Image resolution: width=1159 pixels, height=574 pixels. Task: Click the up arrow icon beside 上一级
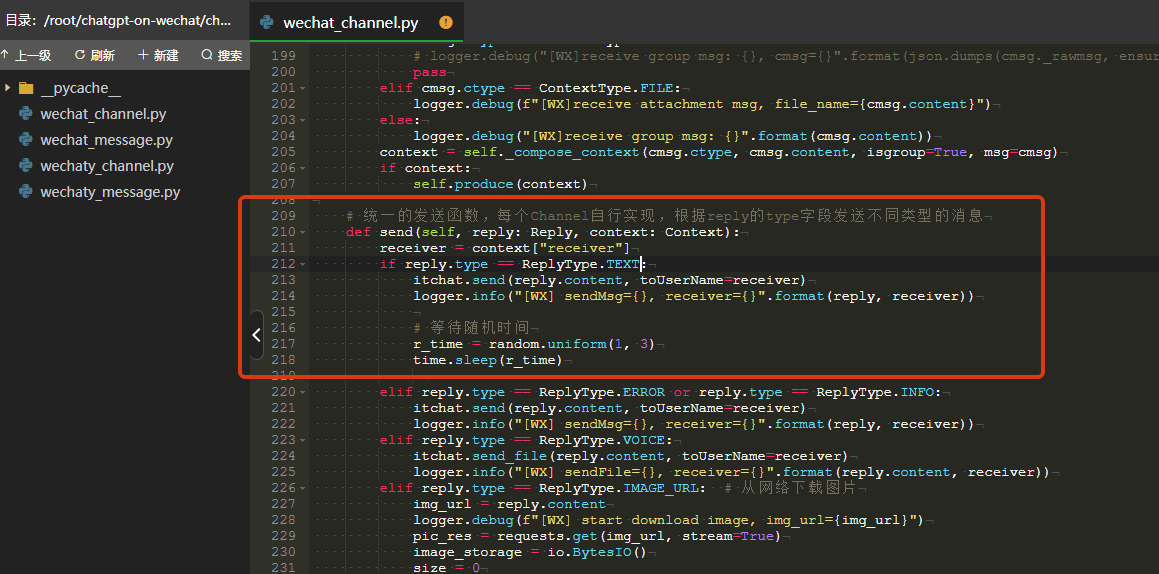point(4,55)
